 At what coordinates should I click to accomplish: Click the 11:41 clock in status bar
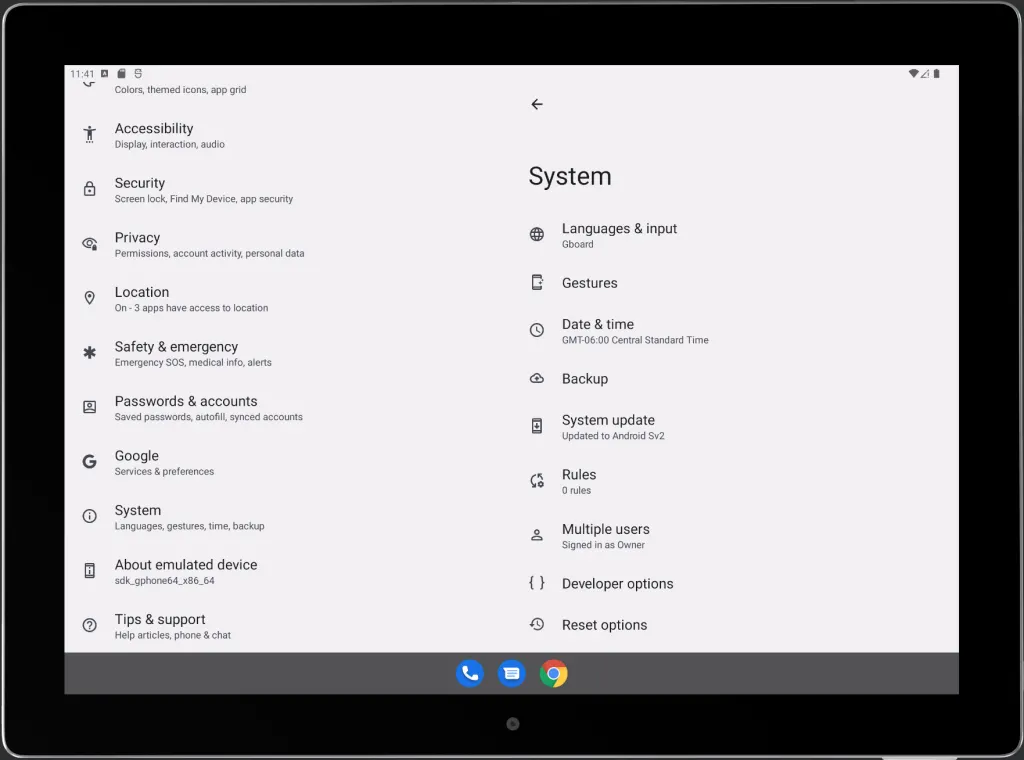coord(82,74)
